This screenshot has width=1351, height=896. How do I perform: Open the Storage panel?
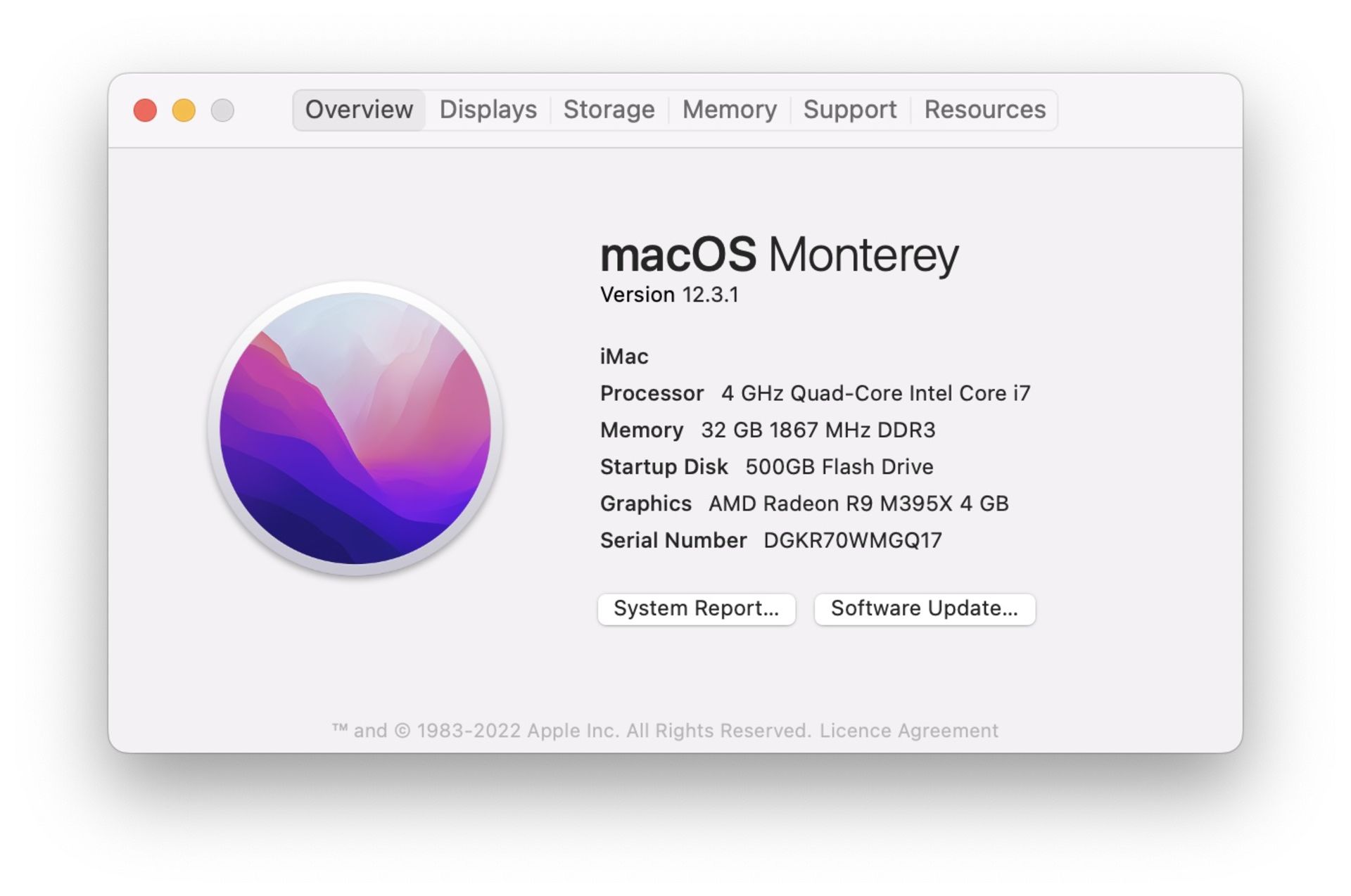(608, 108)
